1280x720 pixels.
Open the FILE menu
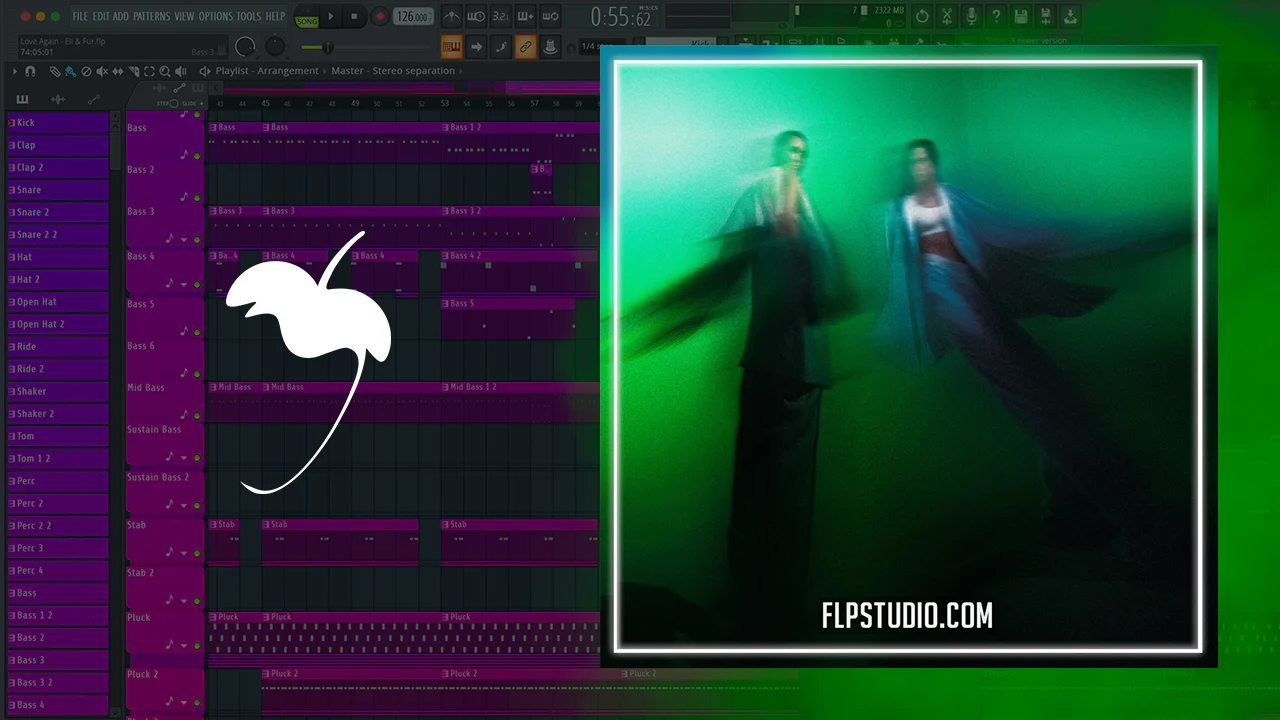[80, 16]
